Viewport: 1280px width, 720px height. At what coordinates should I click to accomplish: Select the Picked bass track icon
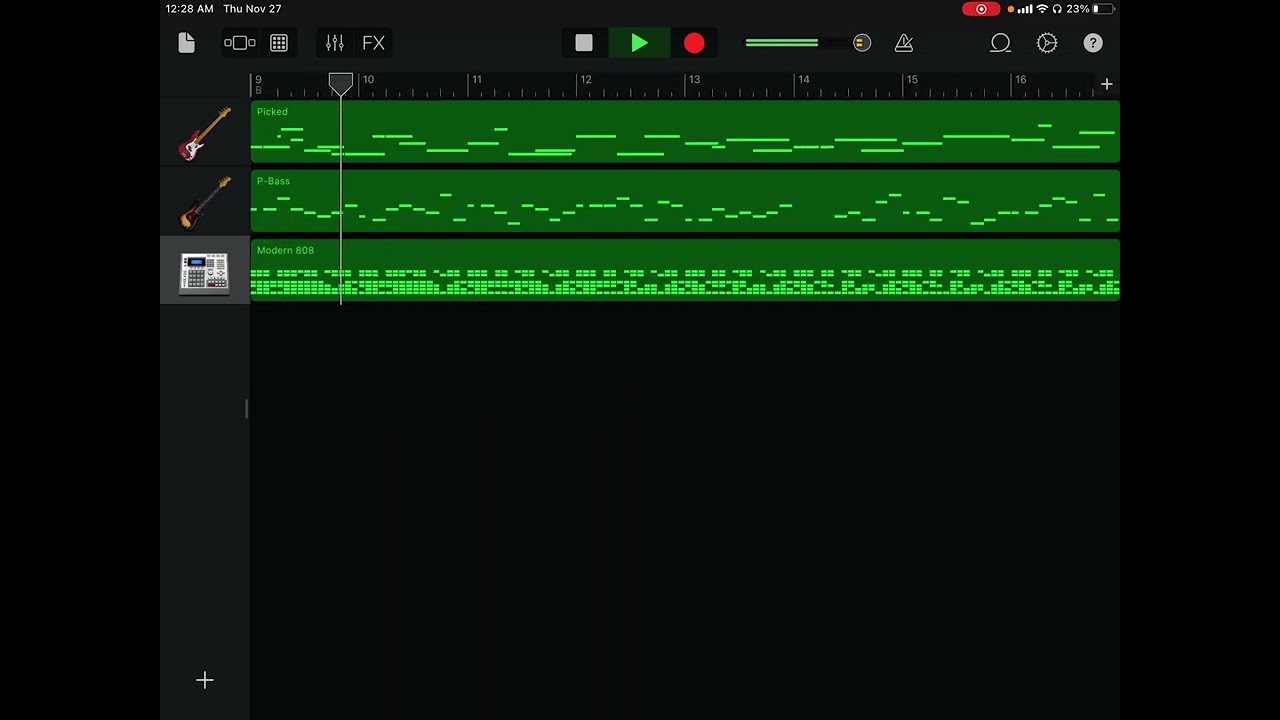pyautogui.click(x=205, y=132)
